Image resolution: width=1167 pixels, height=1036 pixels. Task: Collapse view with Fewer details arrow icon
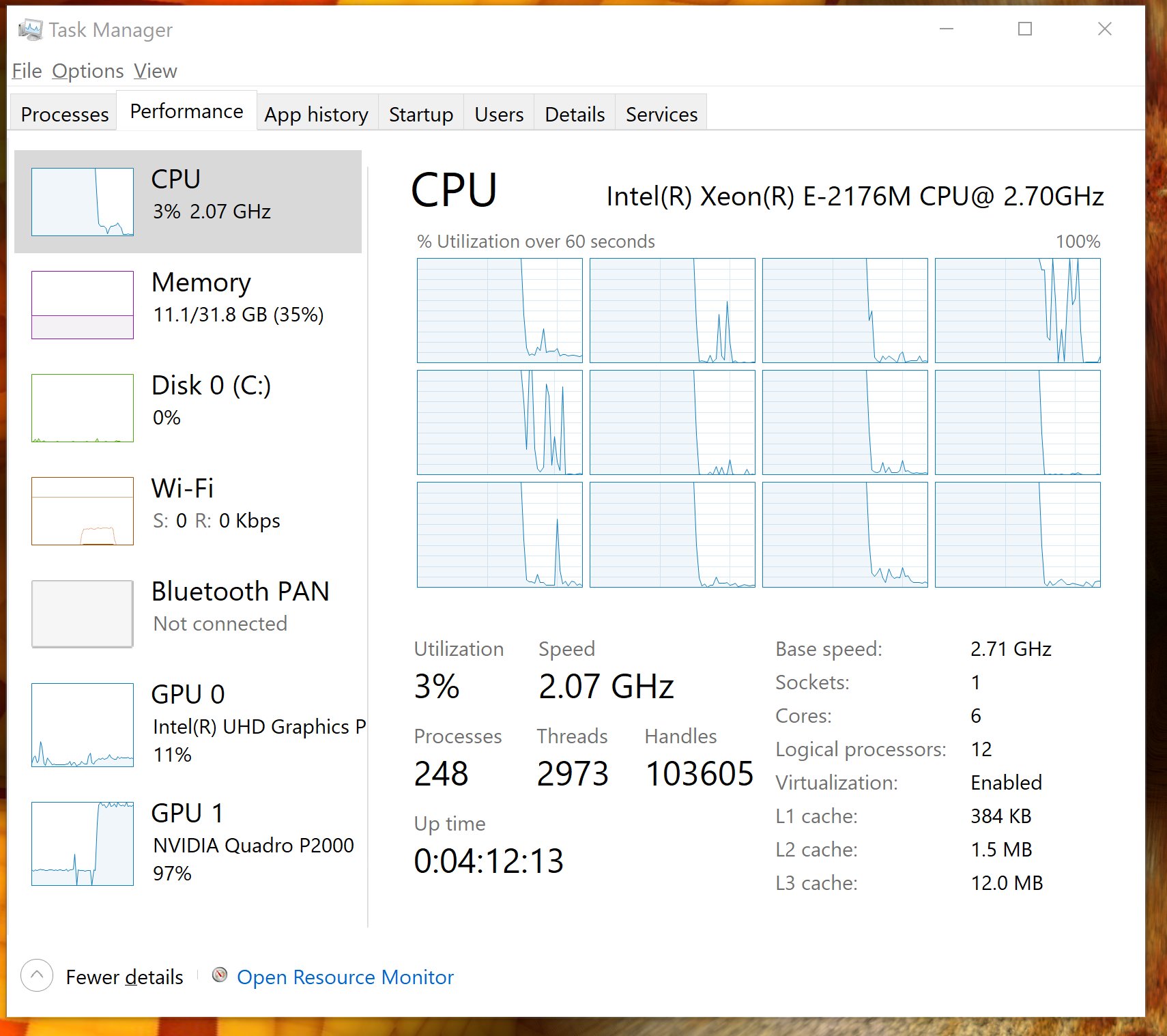(x=37, y=975)
